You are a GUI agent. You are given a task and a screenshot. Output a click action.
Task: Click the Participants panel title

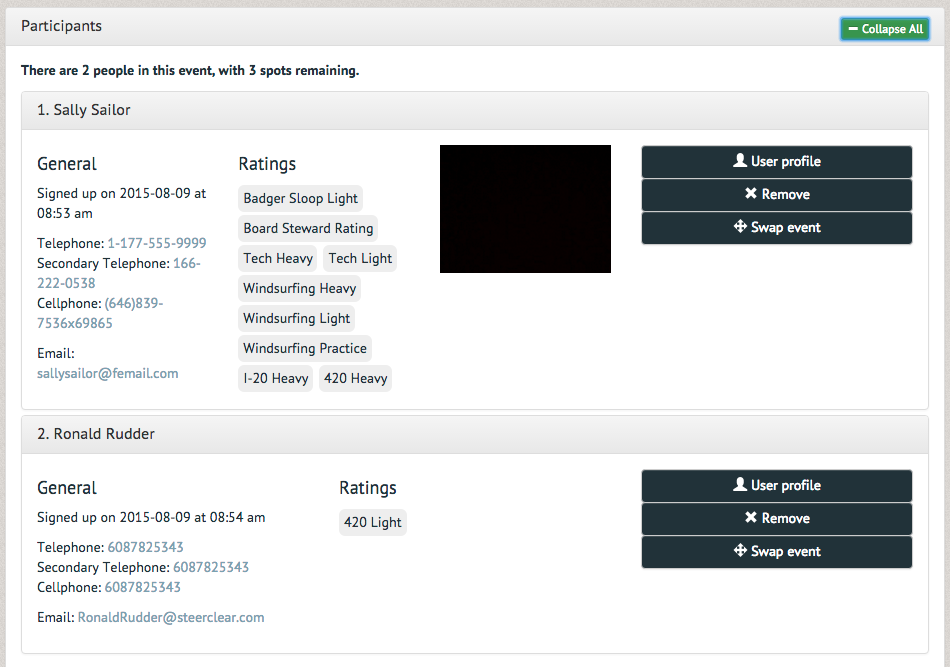(x=61, y=26)
